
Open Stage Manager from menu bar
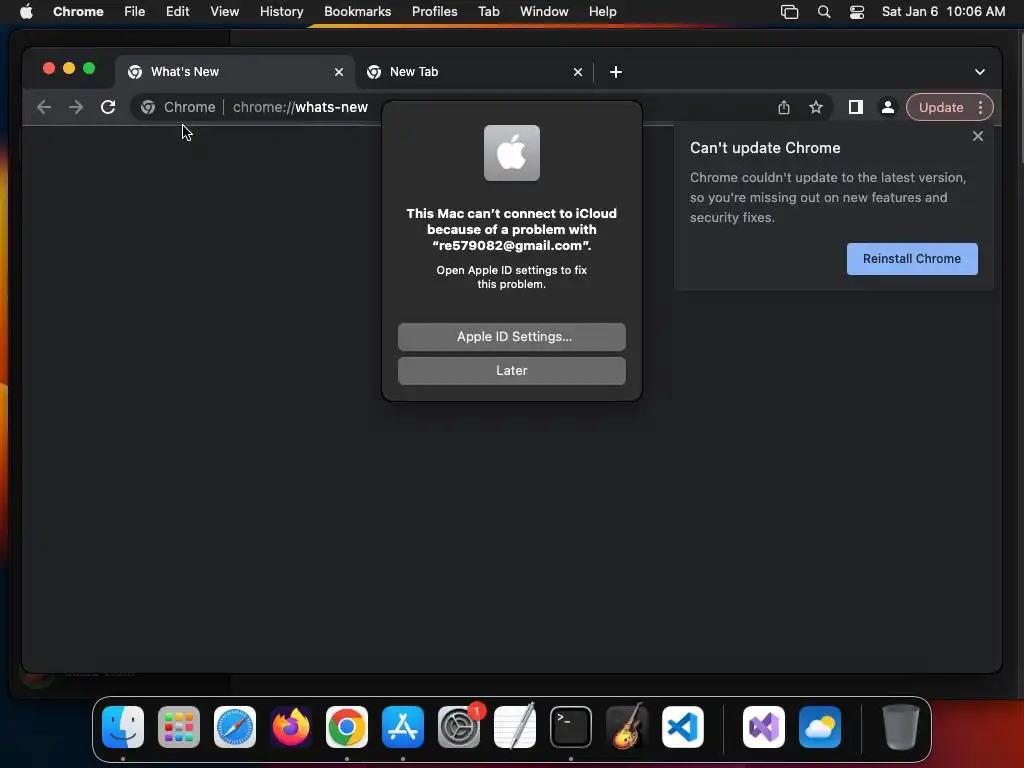point(789,12)
